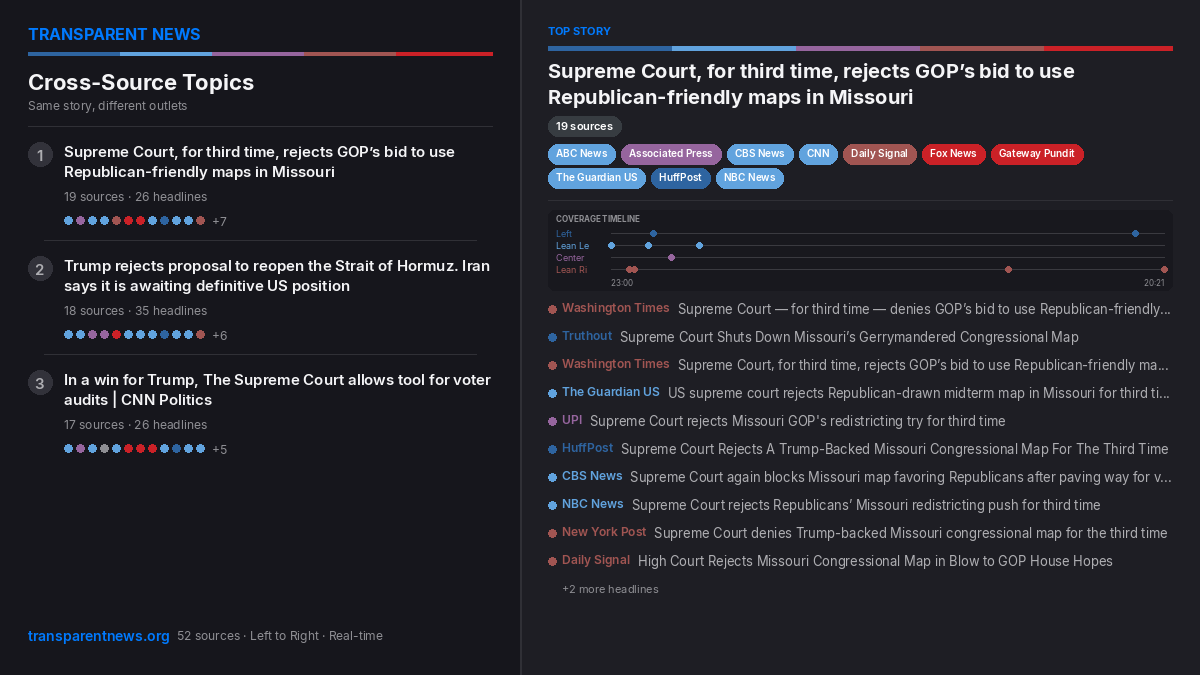Image resolution: width=1200 pixels, height=675 pixels.
Task: Open Washington Times headline 'denies GOP's bid'
Action: click(924, 309)
